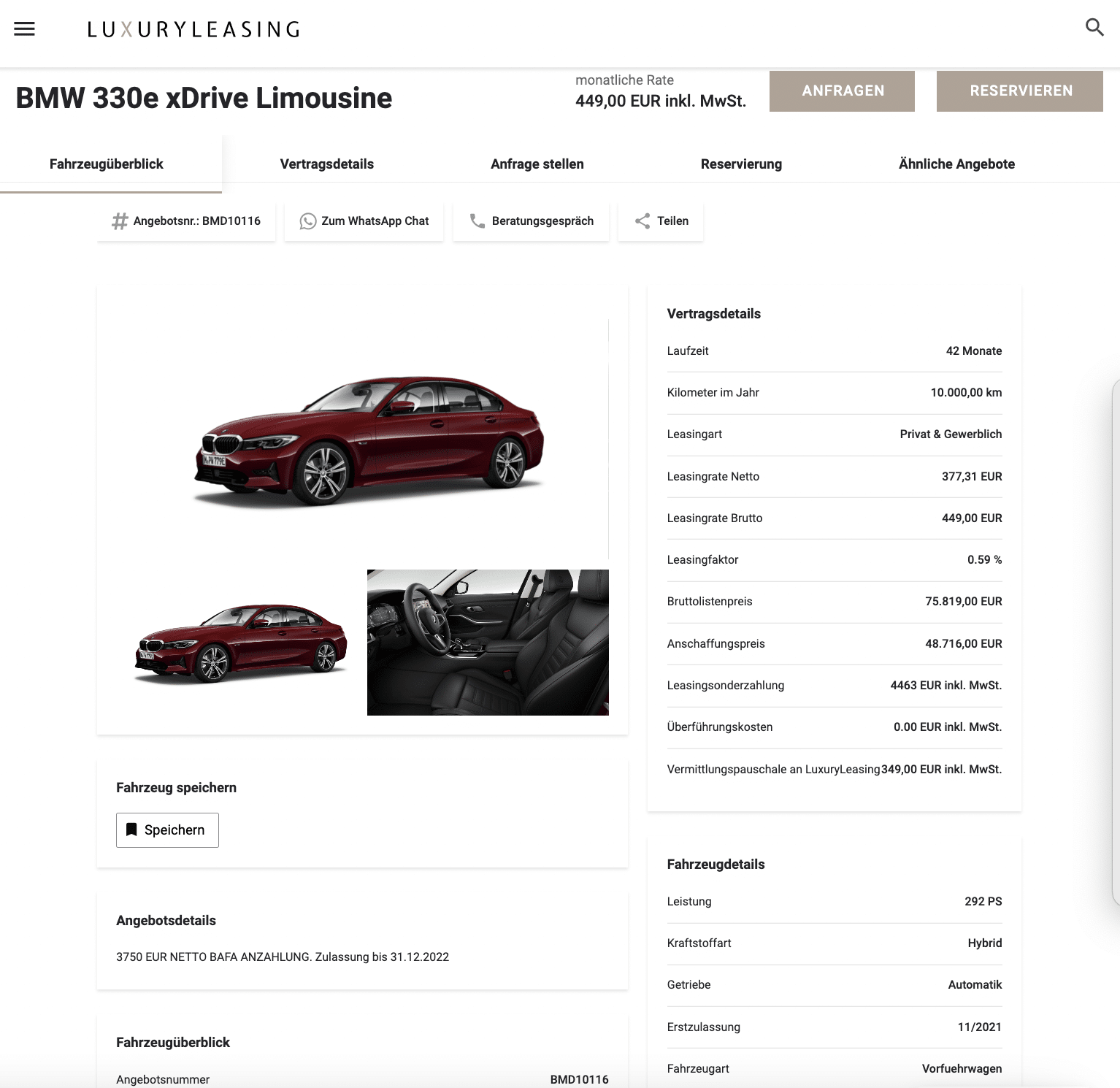Click the BMW 330e xDrive Limousine heading
Screen dimensions: 1120x1088
coord(204,98)
